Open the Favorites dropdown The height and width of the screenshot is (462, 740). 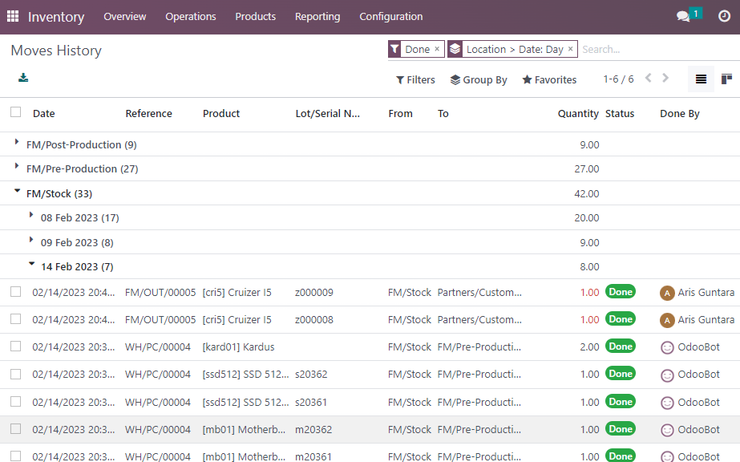[549, 80]
